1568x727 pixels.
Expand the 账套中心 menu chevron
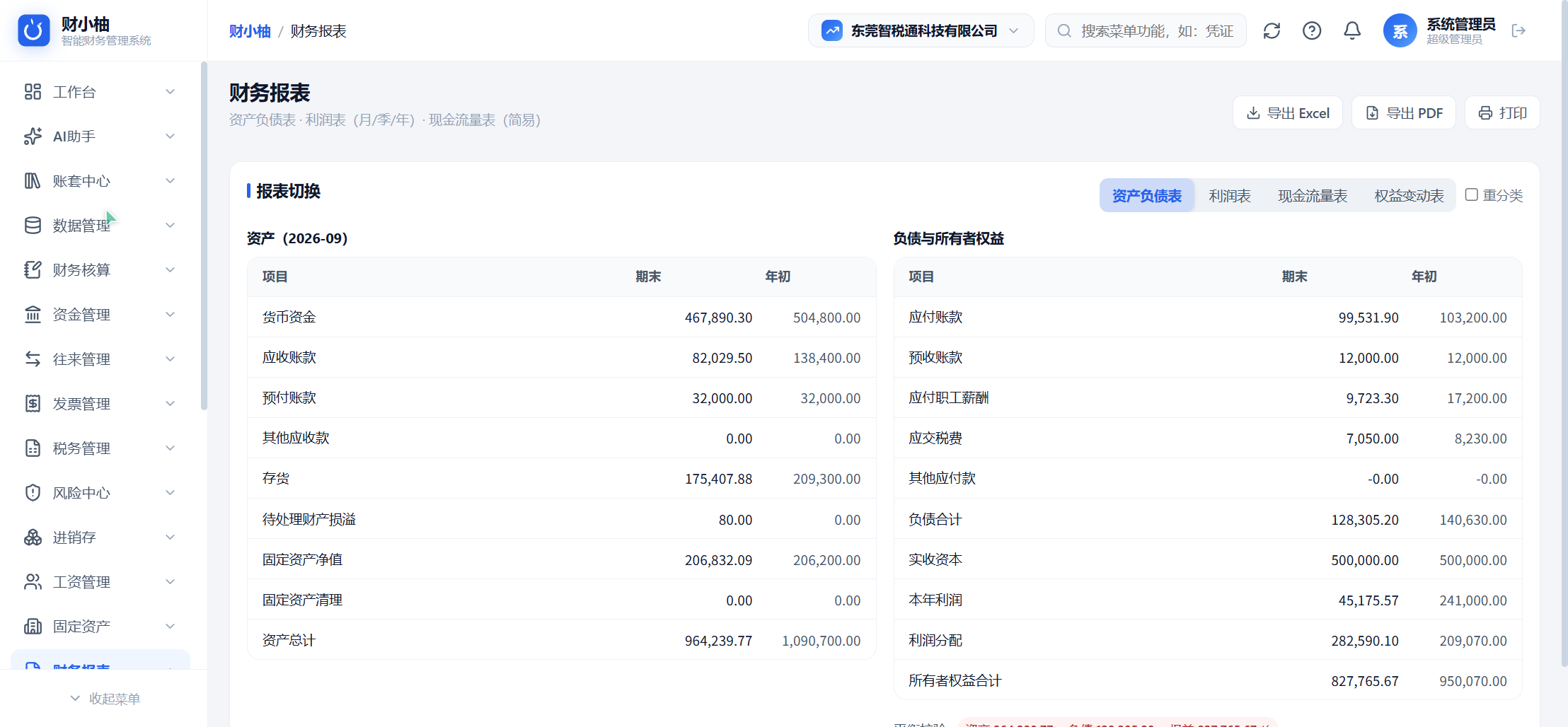point(170,181)
